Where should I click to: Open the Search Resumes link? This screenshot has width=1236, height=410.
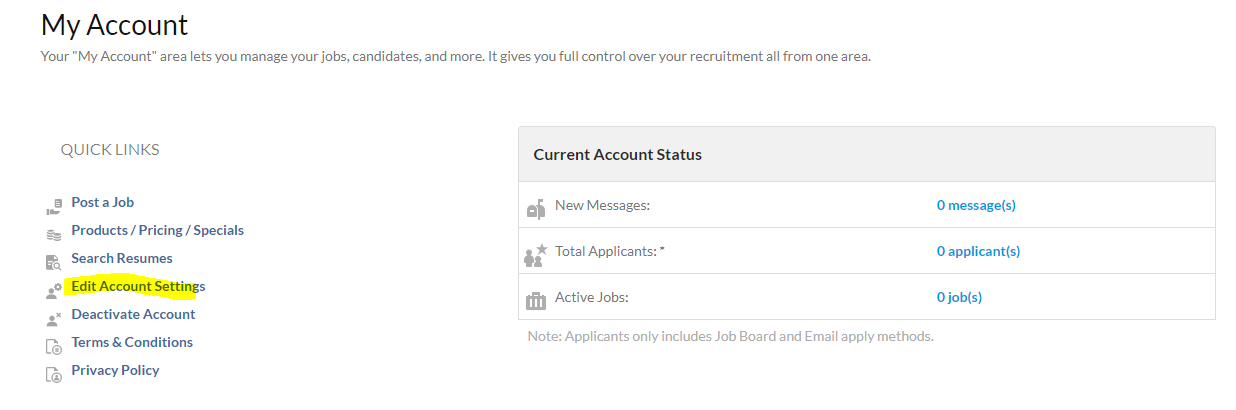pos(122,258)
